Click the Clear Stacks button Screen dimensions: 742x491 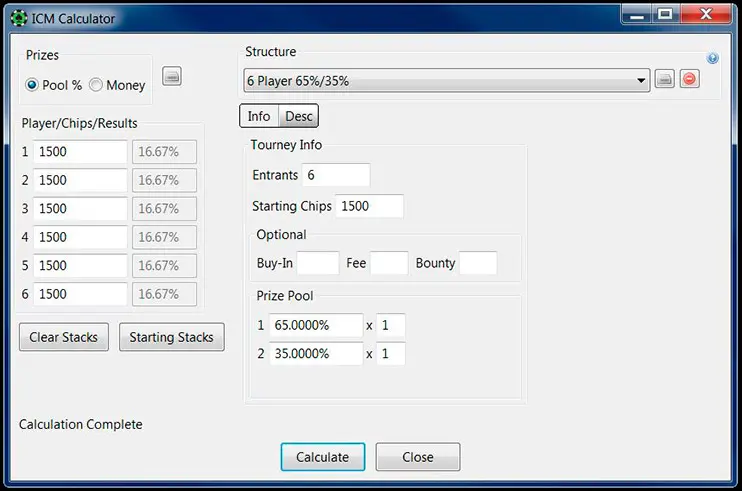(64, 337)
